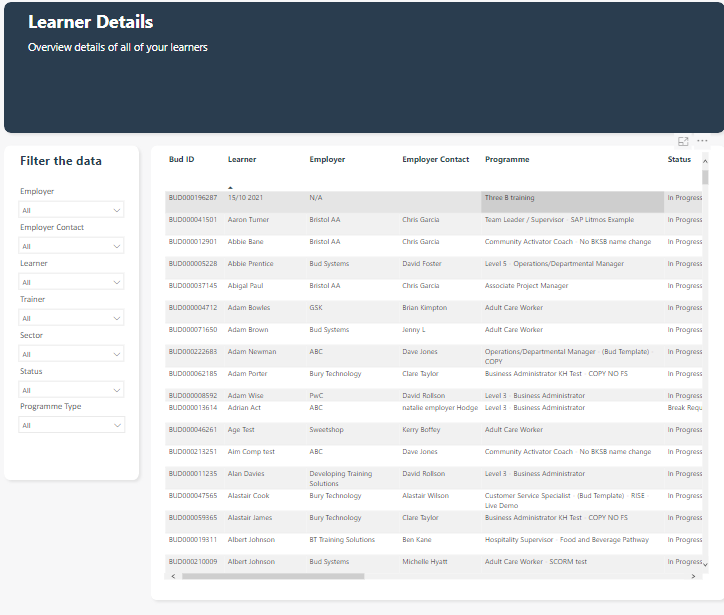Viewport: 724px width, 615px height.
Task: Click the focus mode icon above the table
Action: click(683, 141)
